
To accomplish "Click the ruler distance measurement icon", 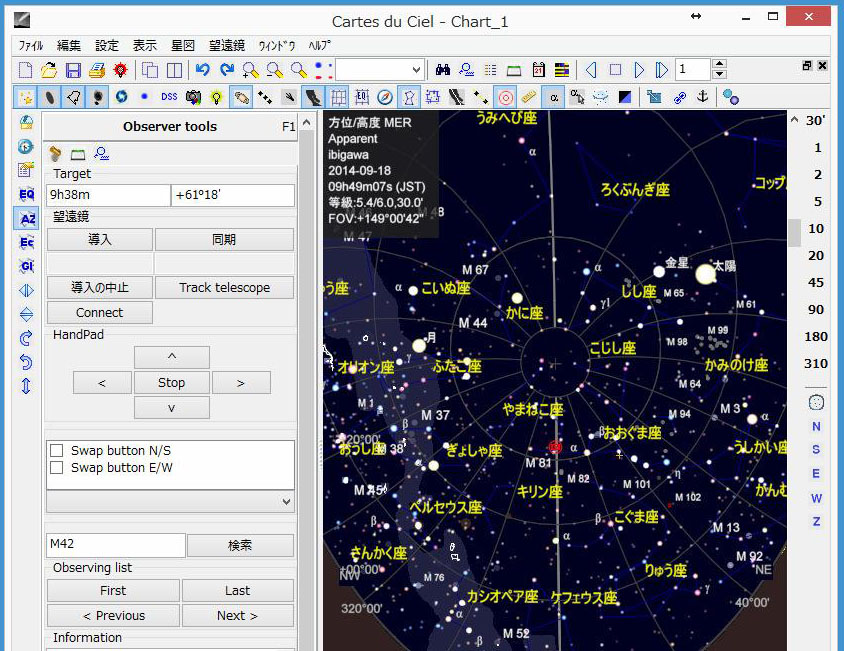I will point(529,97).
